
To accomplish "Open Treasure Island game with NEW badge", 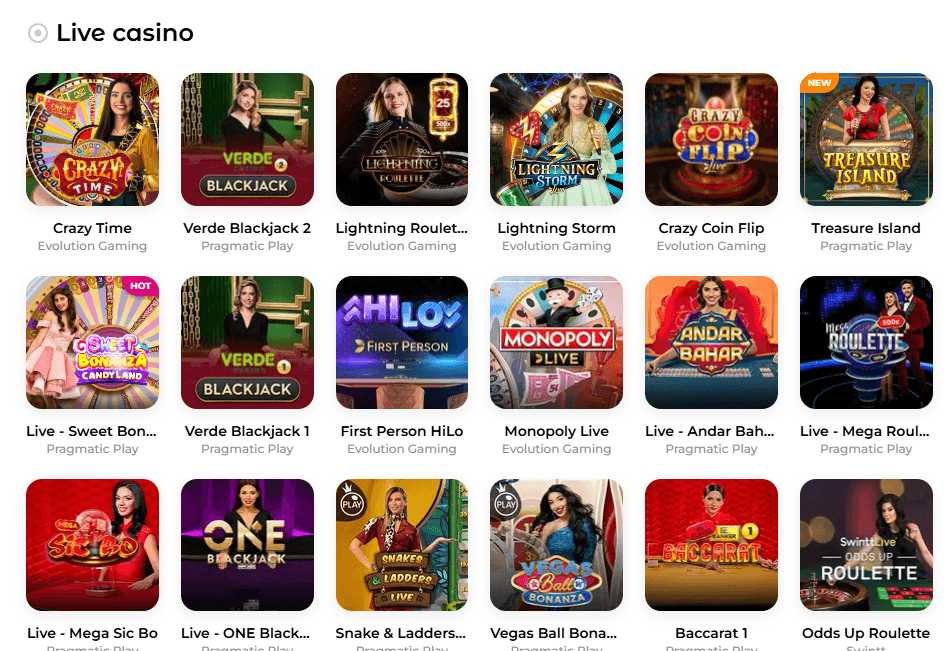I will [x=866, y=139].
